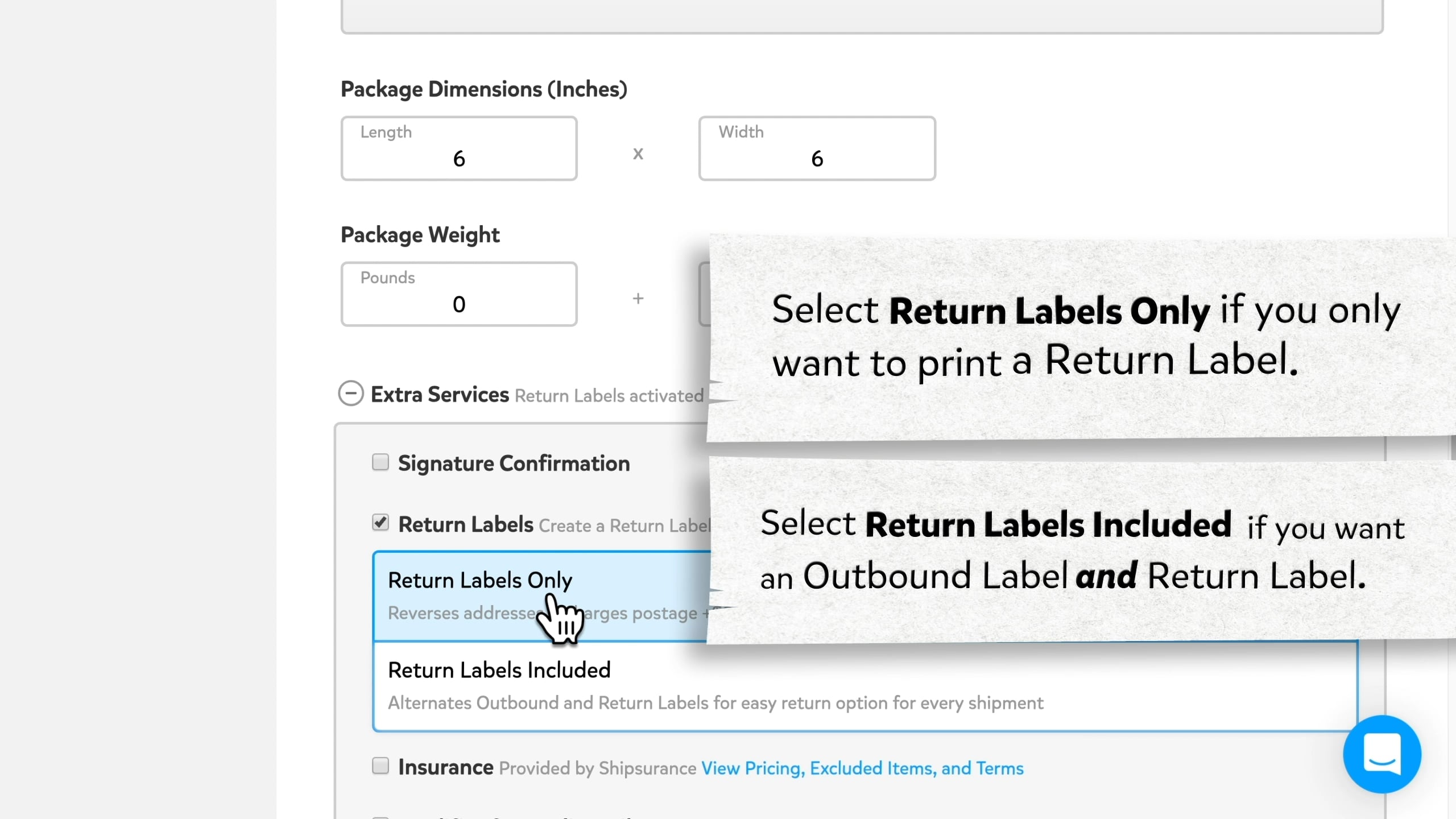Image resolution: width=1456 pixels, height=819 pixels.
Task: Collapse Extra Services using the minus icon
Action: click(x=350, y=394)
